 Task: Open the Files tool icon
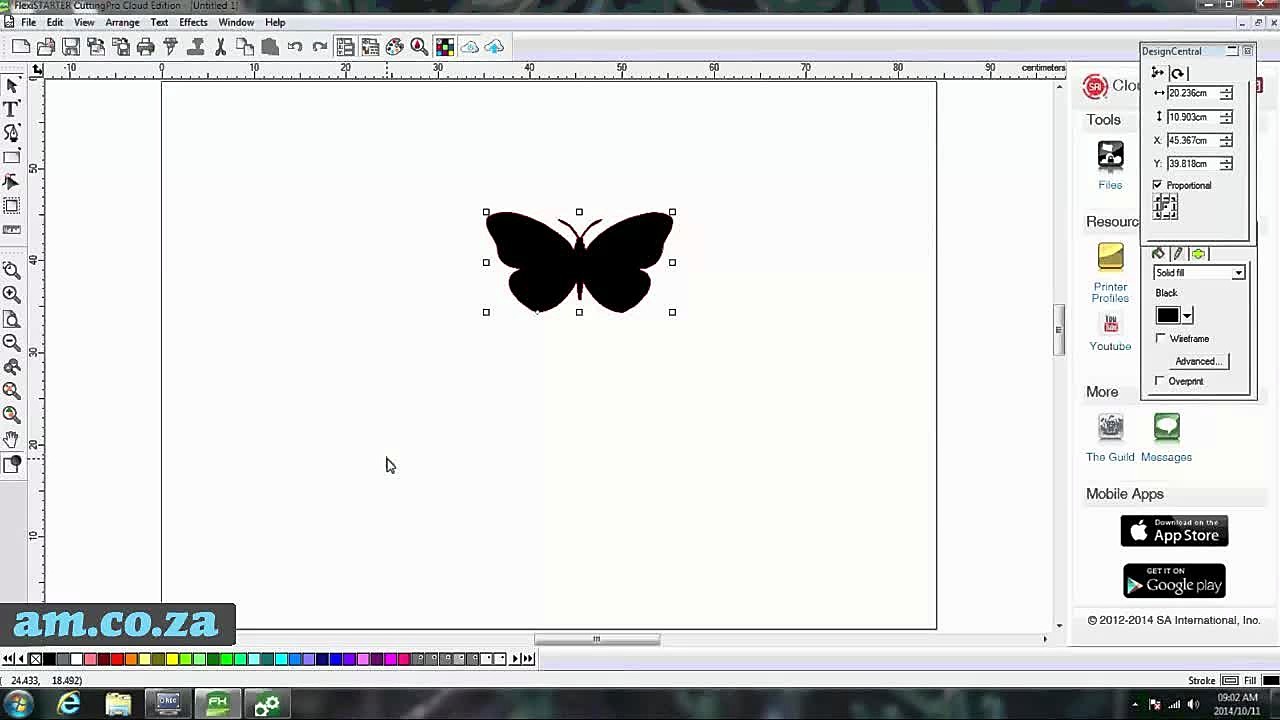click(1110, 165)
